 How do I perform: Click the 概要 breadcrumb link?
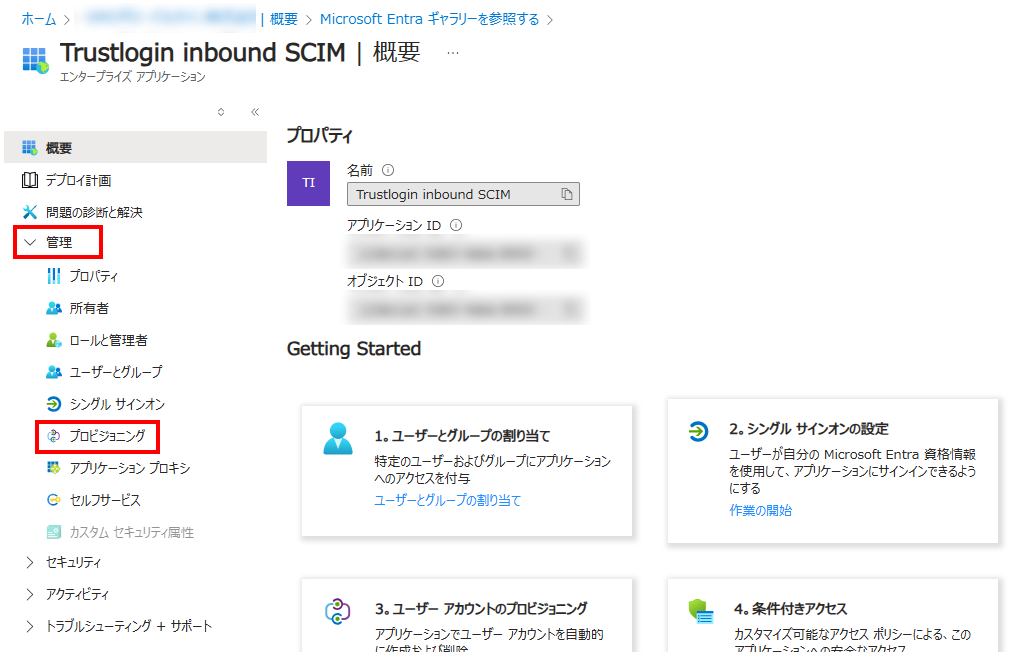pos(284,20)
